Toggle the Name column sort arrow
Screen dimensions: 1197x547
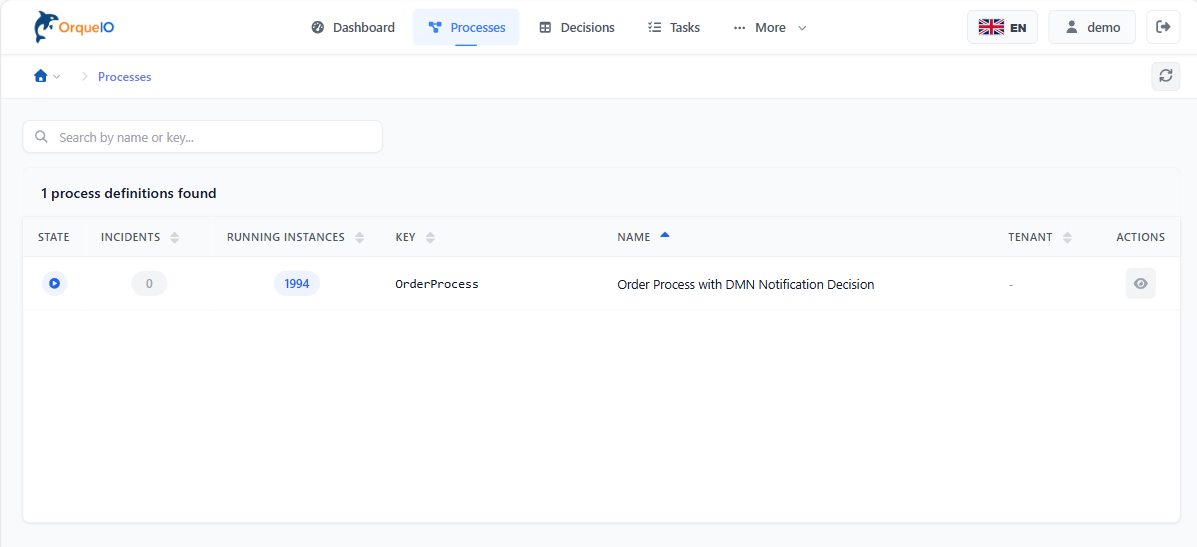click(x=665, y=236)
